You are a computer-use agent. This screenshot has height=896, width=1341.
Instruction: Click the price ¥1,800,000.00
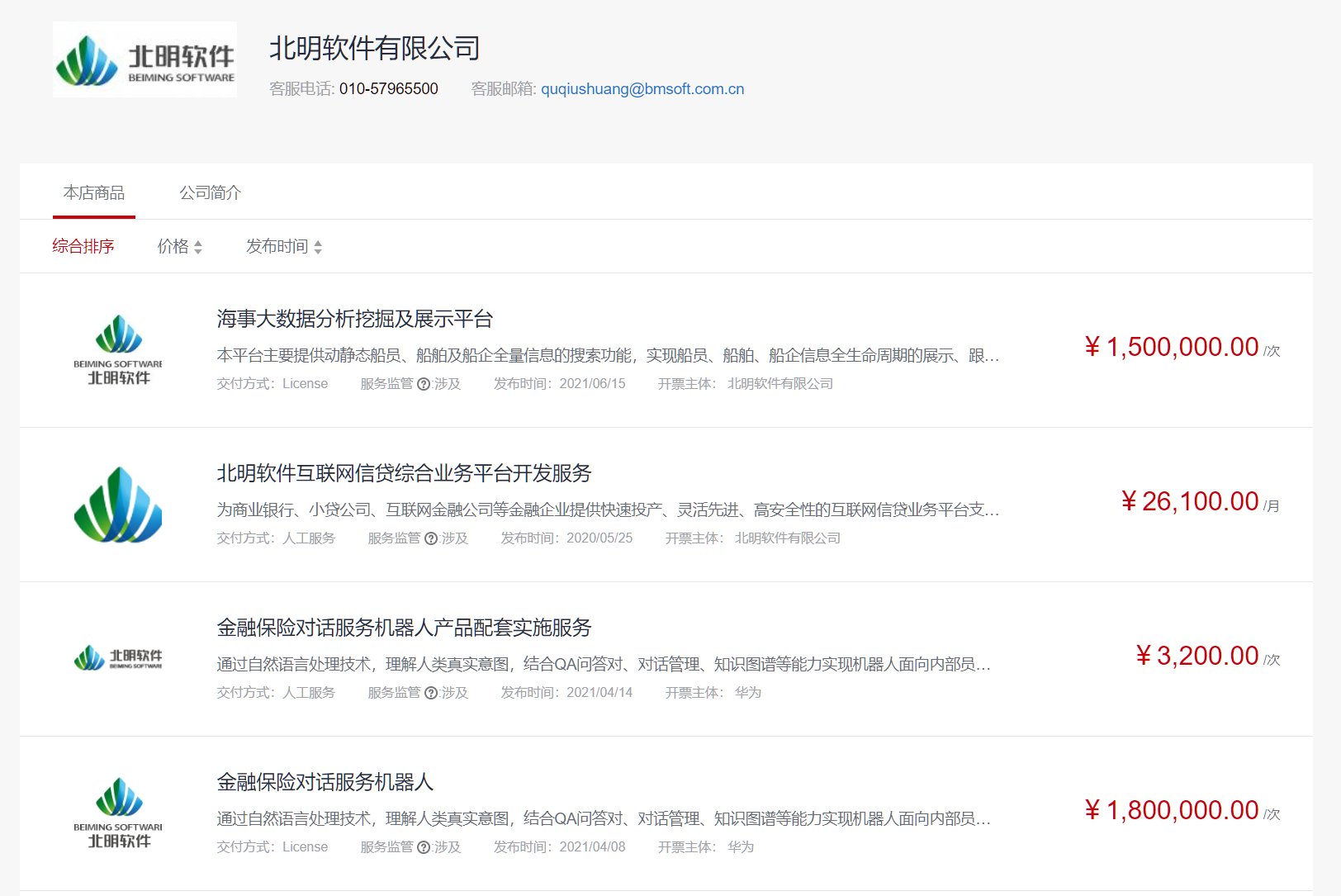coord(1172,810)
